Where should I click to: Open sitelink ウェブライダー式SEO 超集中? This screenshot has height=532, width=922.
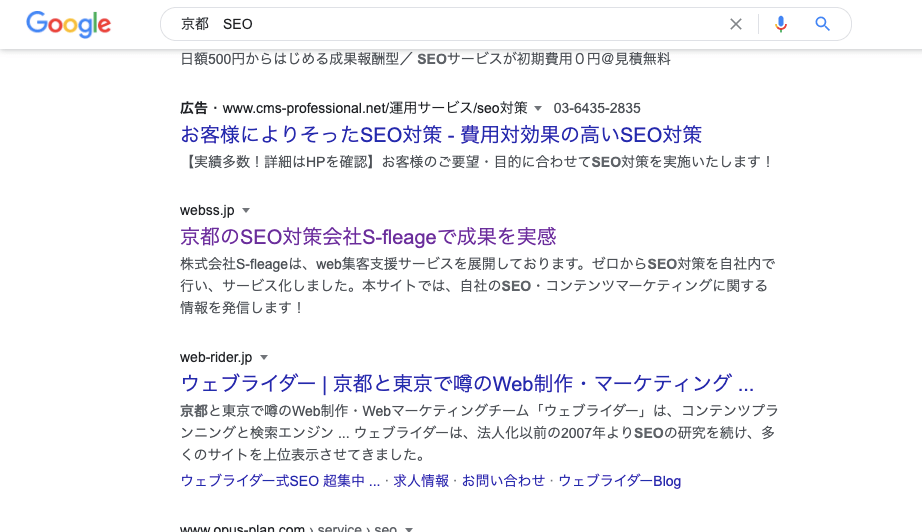[280, 481]
